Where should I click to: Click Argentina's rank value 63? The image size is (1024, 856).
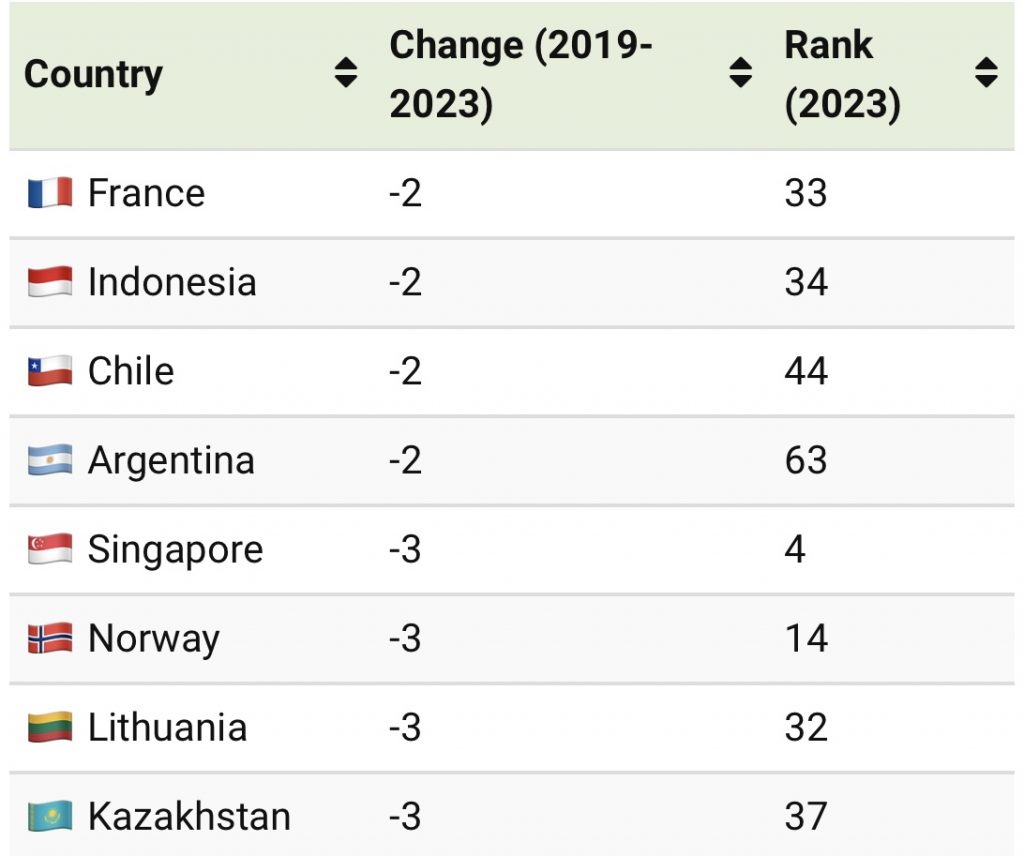coord(806,461)
